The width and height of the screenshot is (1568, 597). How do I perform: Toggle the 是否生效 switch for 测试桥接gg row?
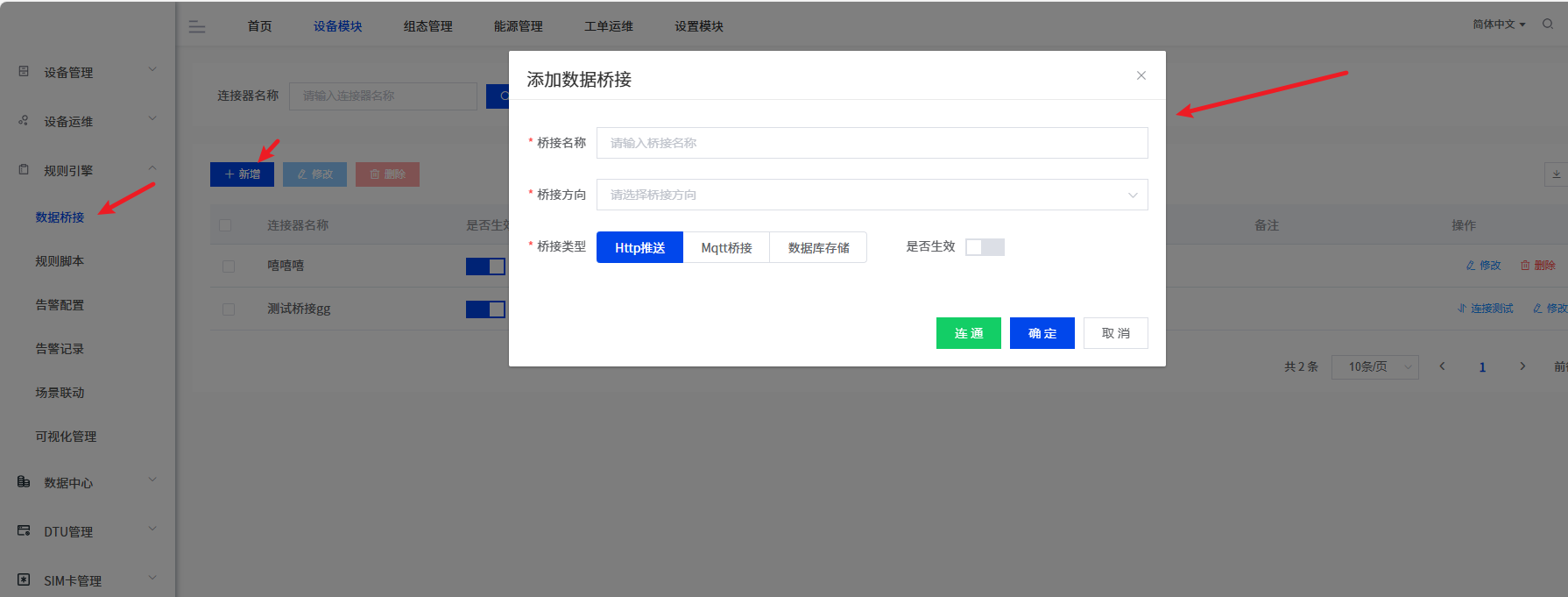click(485, 309)
